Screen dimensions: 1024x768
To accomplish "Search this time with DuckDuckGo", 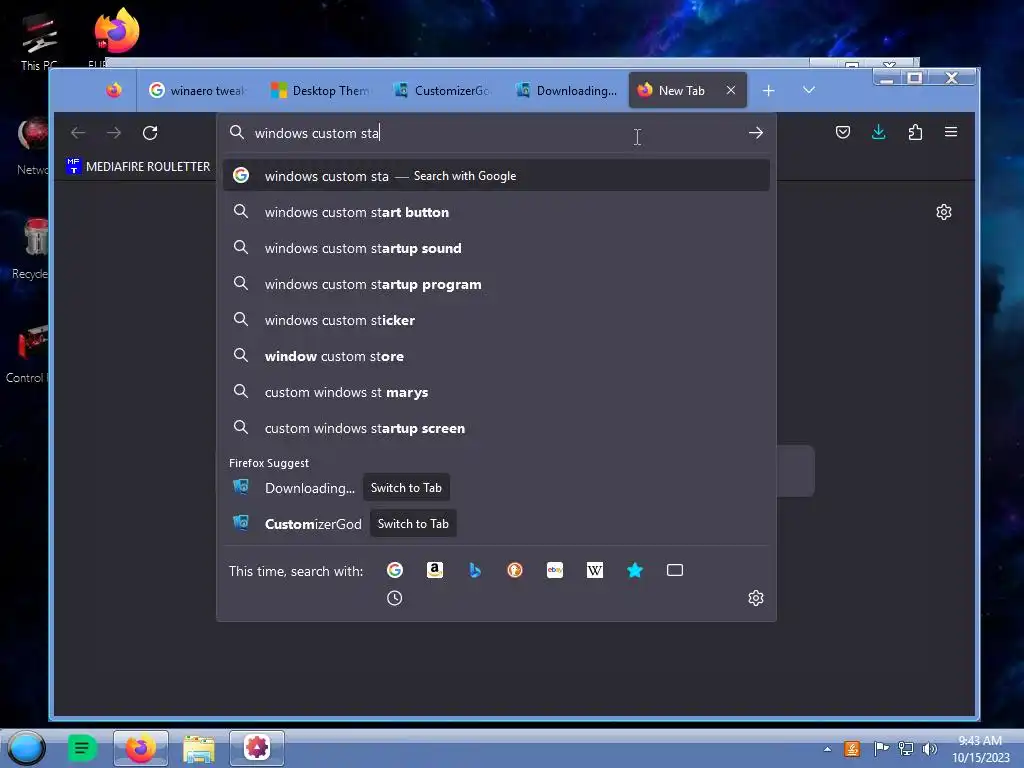I will coord(515,570).
